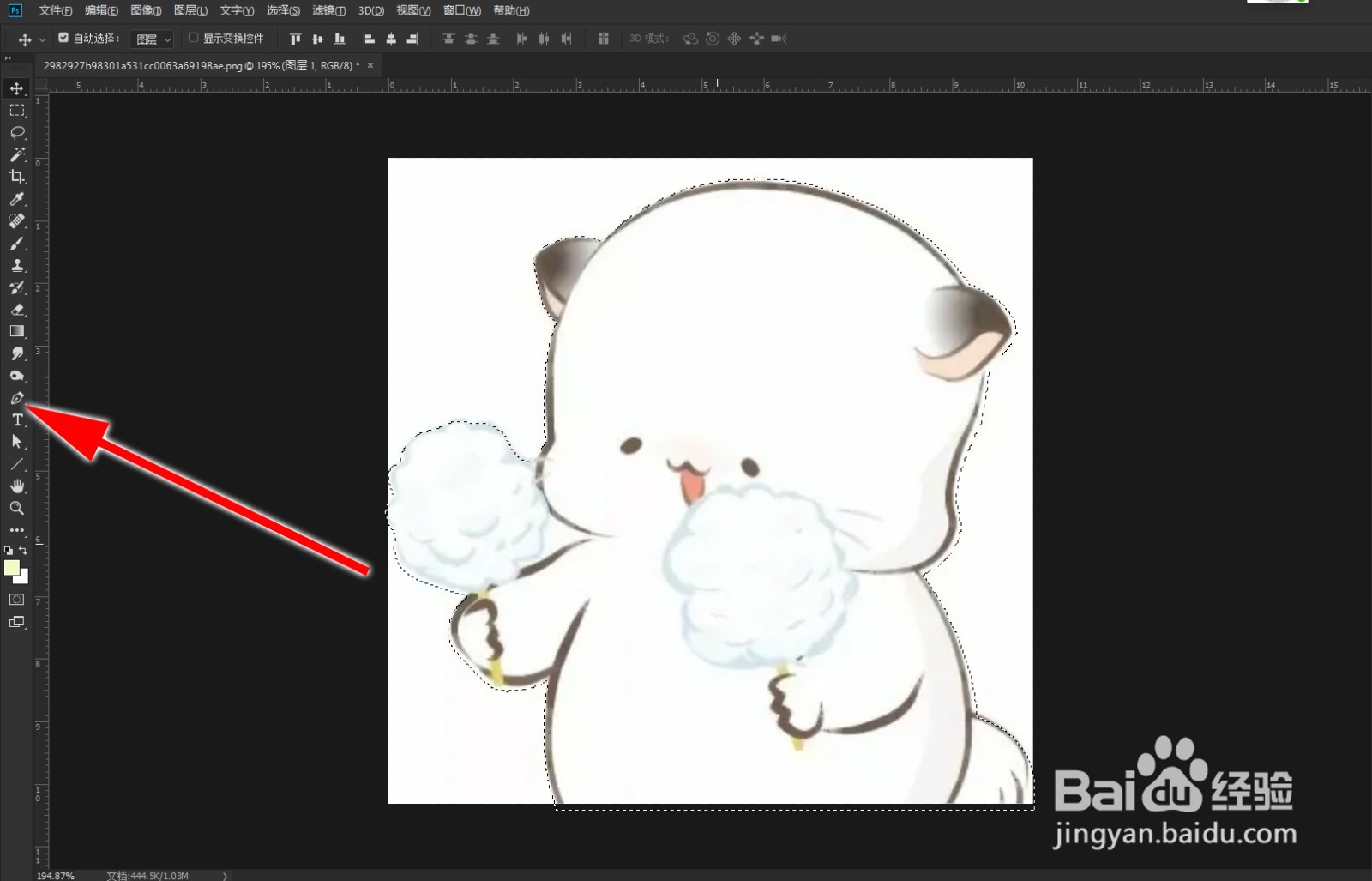Select the Zoom magnifier tool

point(17,508)
